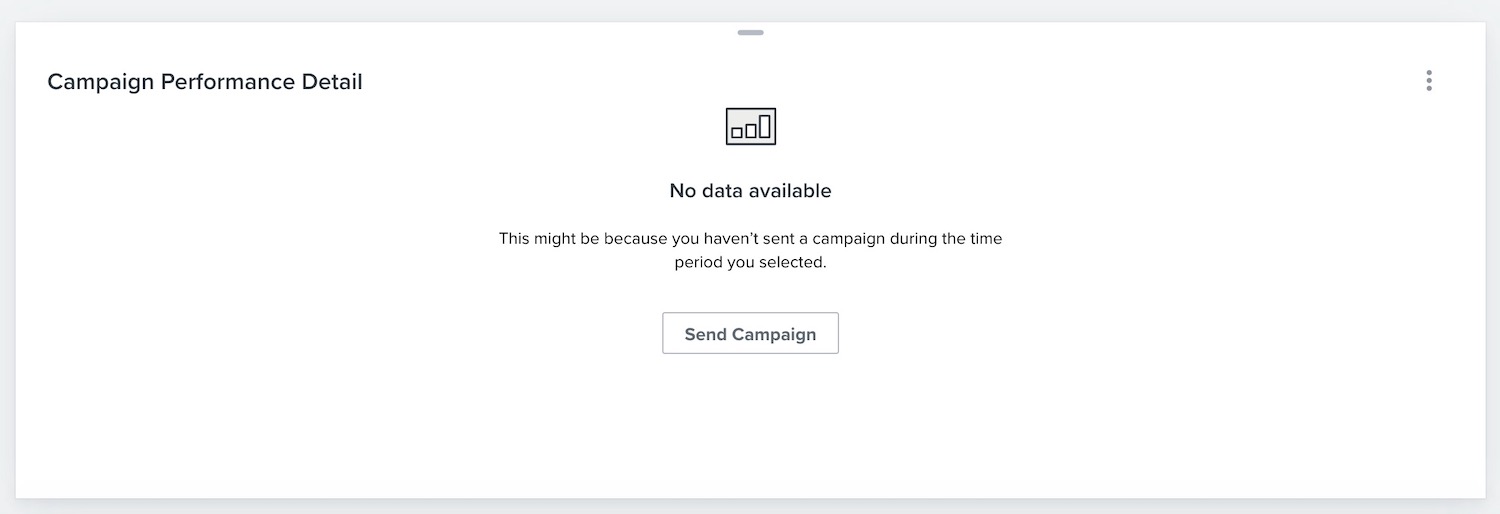The height and width of the screenshot is (514, 1500).
Task: Click the Send Campaign button
Action: [750, 334]
